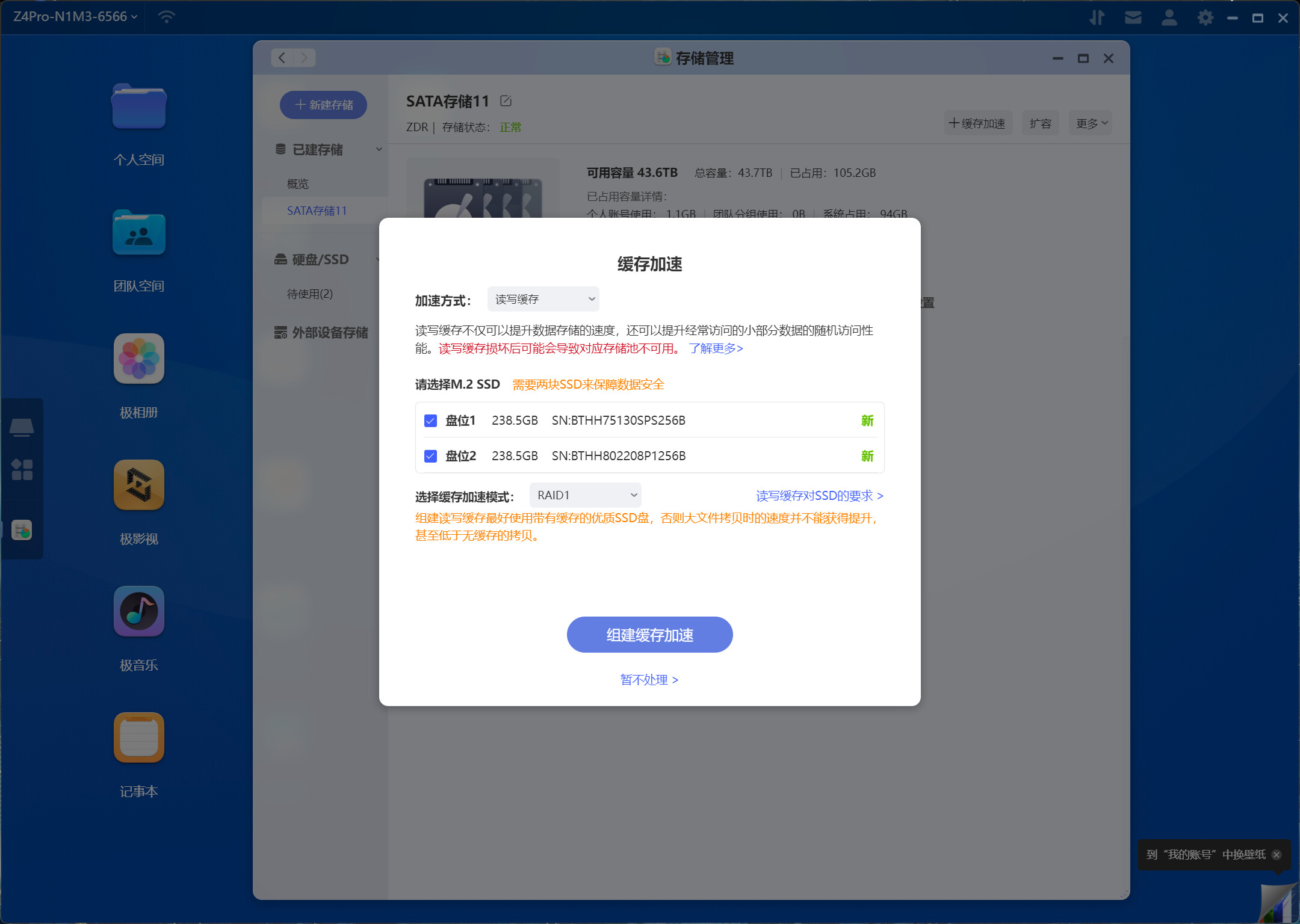Select 概览 in the storage sidebar
This screenshot has height=924, width=1300.
(298, 183)
